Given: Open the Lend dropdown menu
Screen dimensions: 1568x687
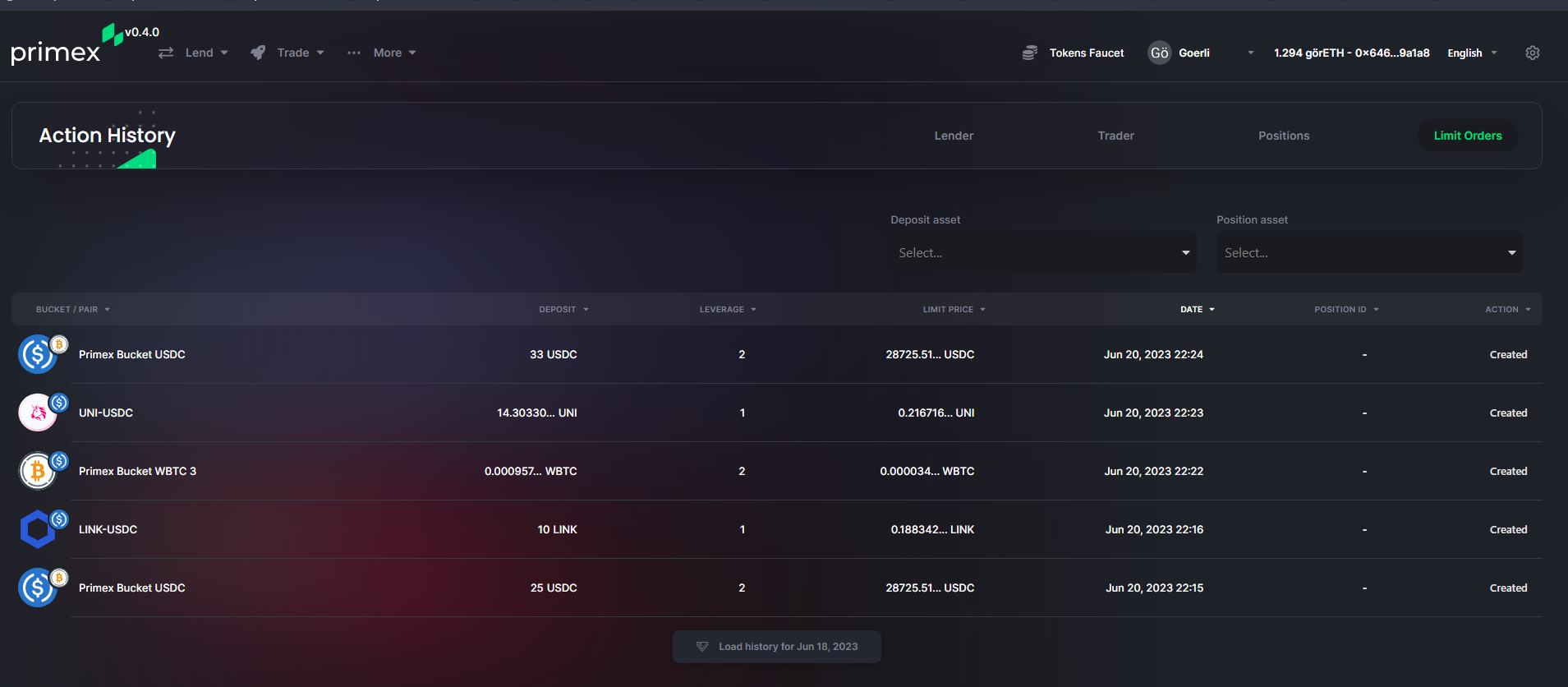Looking at the screenshot, I should pyautogui.click(x=205, y=53).
